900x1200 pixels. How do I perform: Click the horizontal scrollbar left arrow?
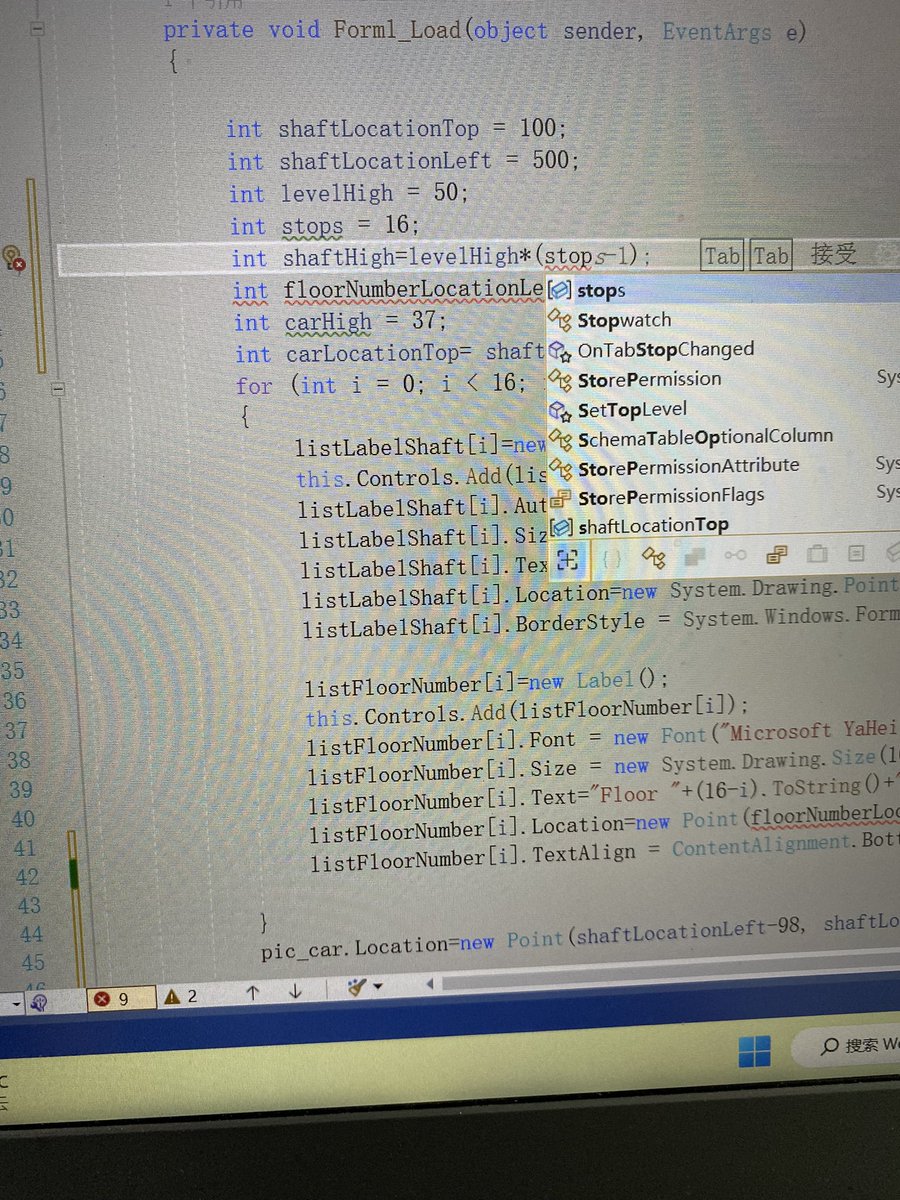point(431,984)
